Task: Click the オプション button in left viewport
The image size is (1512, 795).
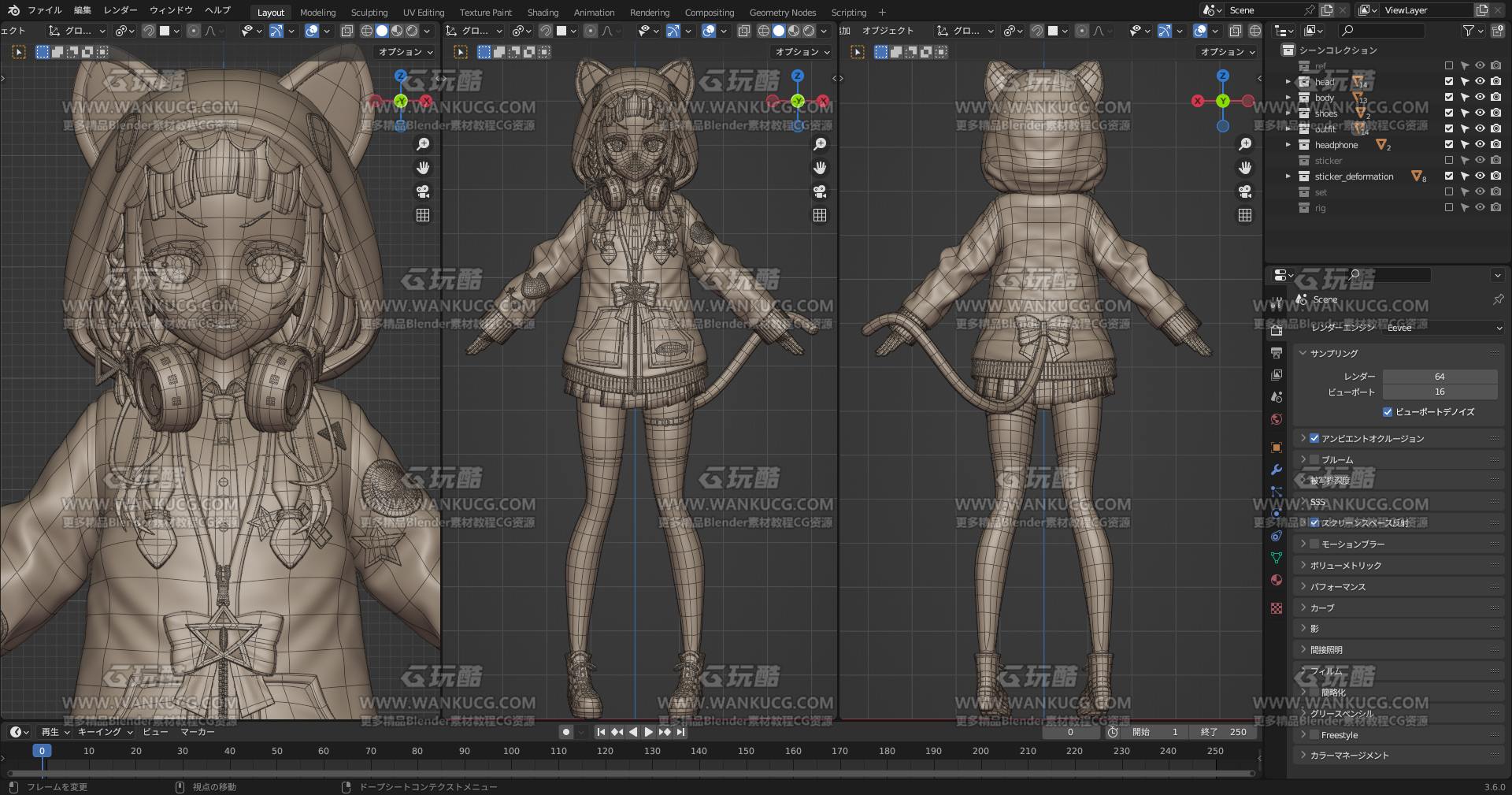Action: 406,52
